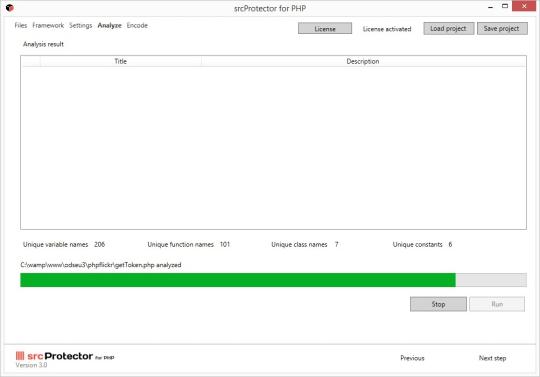Image resolution: width=540 pixels, height=377 pixels.
Task: Click Unique function names count 101
Action: click(225, 244)
